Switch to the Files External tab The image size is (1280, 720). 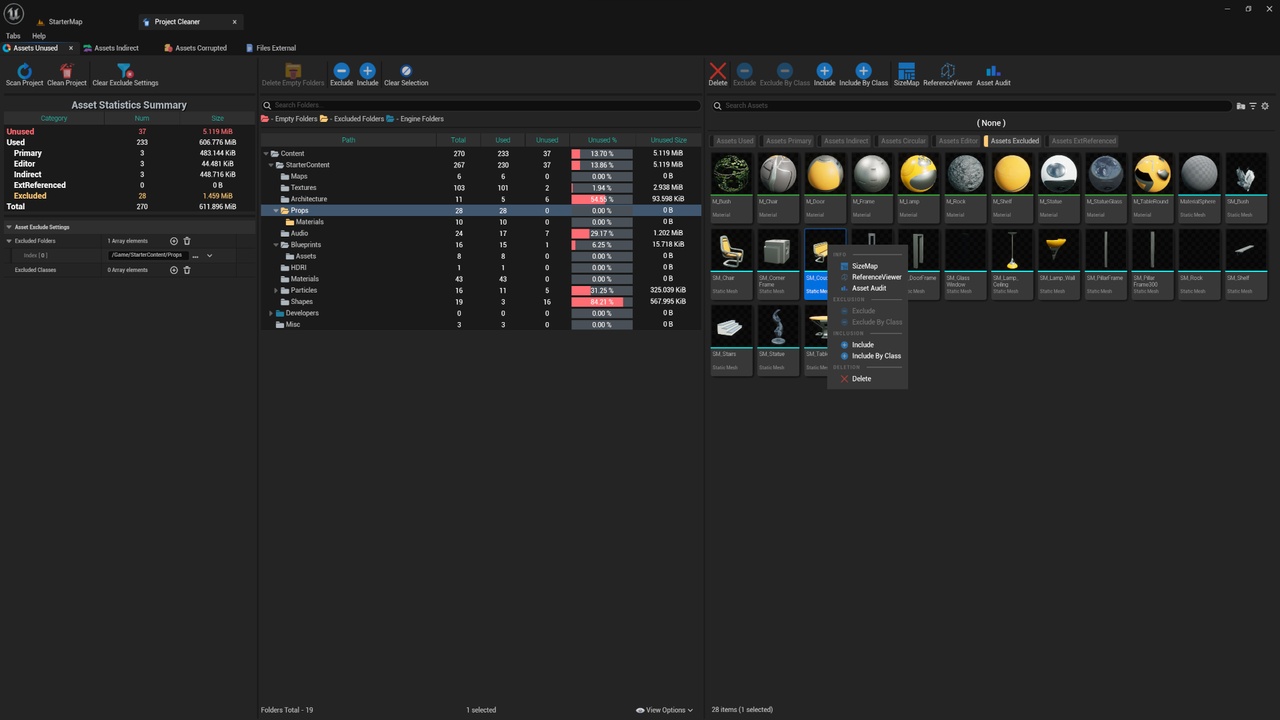pyautogui.click(x=270, y=48)
